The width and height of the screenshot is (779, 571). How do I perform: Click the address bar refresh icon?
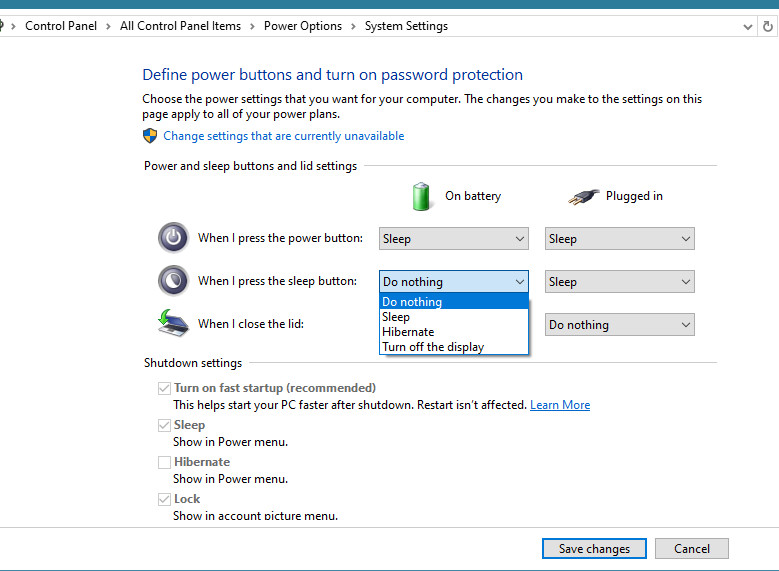768,26
